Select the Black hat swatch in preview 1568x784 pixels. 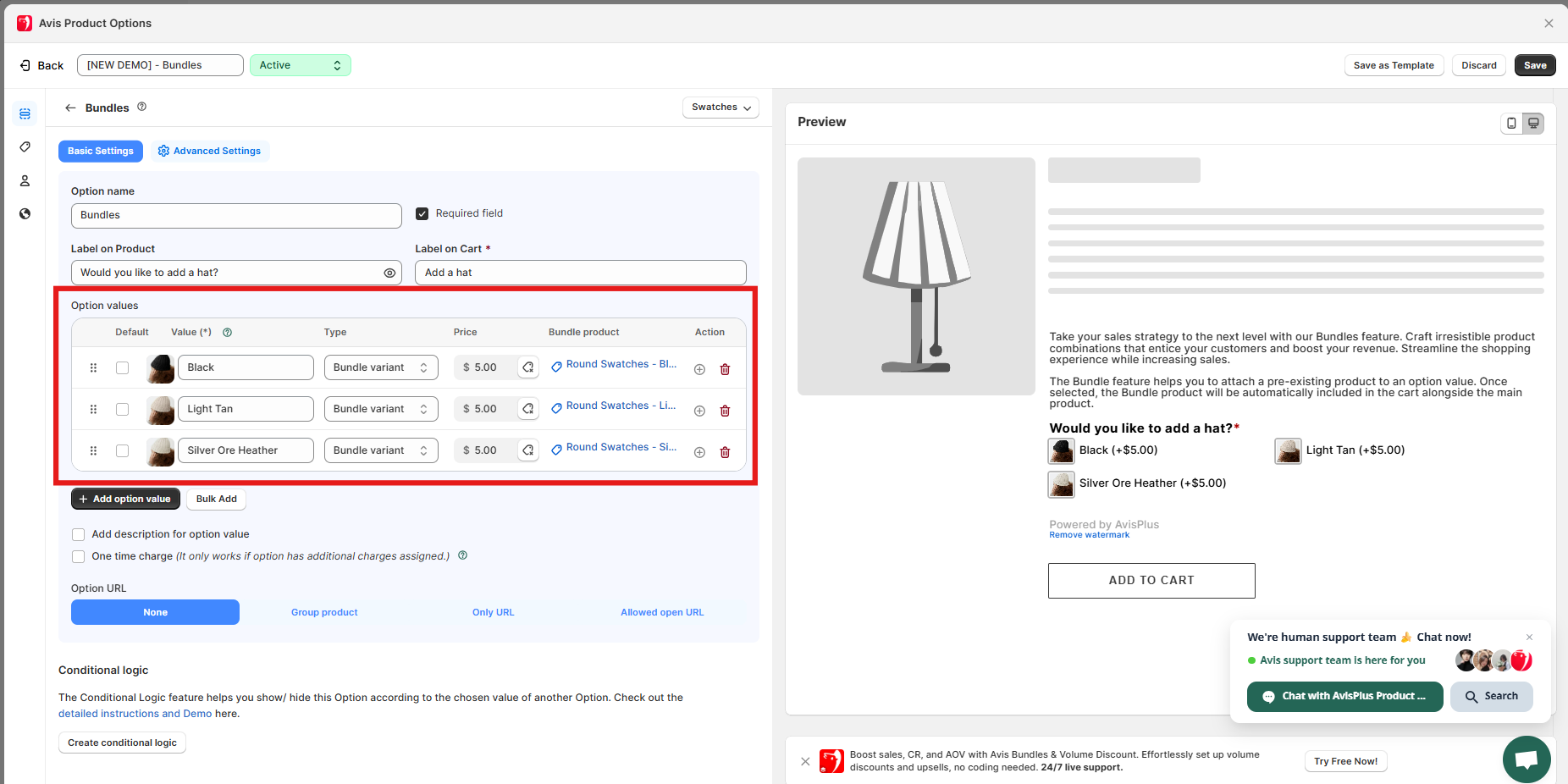click(1062, 451)
